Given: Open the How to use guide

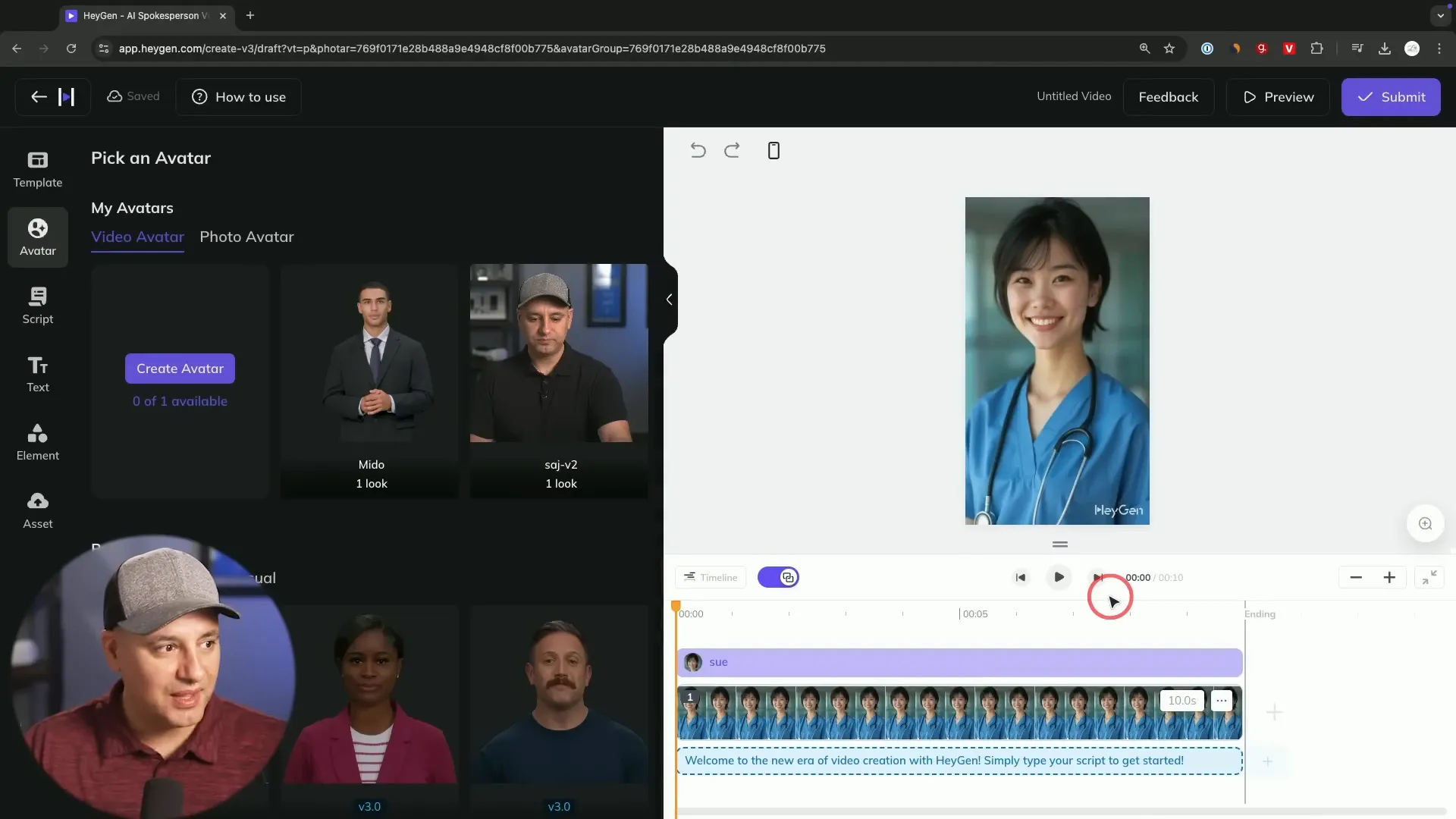Looking at the screenshot, I should pos(239,97).
